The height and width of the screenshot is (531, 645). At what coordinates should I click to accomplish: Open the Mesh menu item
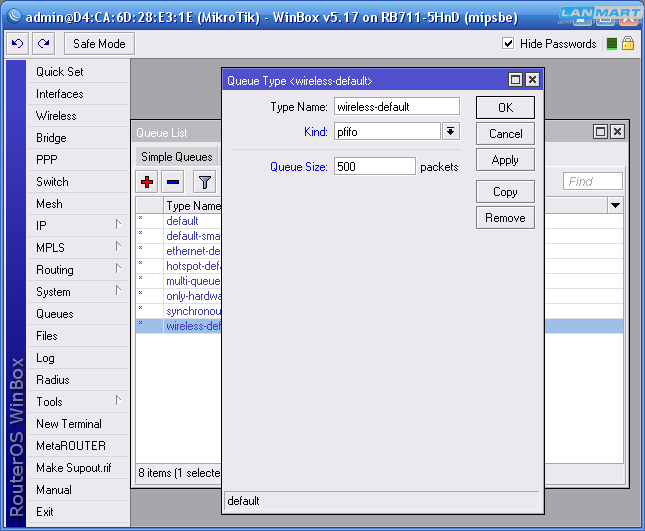tap(78, 204)
